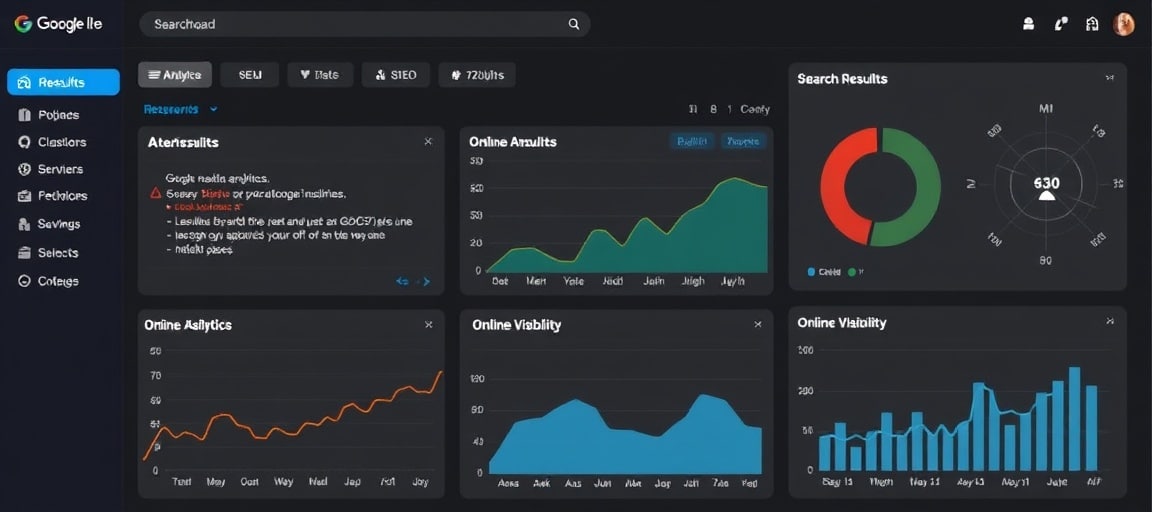
Task: Click the Caefy label above the charts
Action: pyautogui.click(x=755, y=109)
